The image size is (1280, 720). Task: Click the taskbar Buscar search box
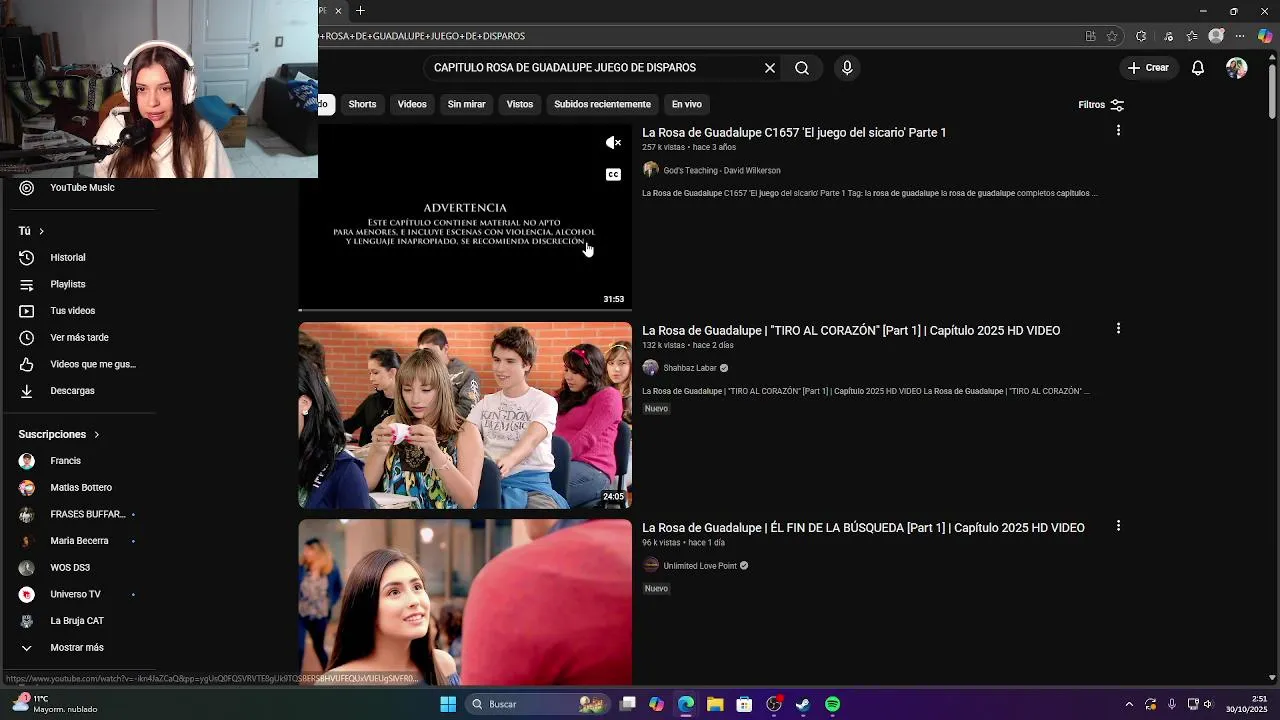(x=539, y=704)
